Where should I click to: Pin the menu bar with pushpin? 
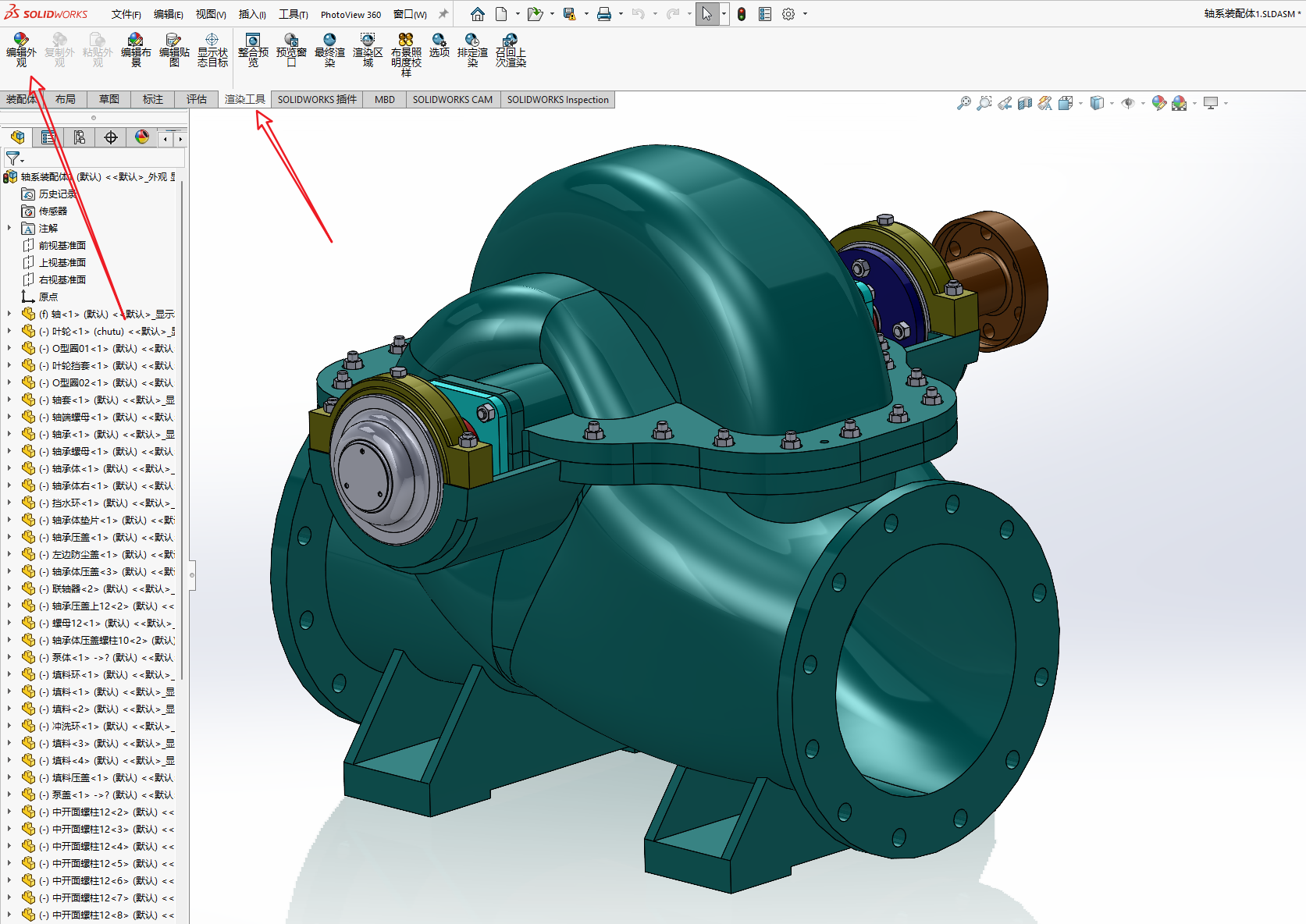(x=443, y=14)
